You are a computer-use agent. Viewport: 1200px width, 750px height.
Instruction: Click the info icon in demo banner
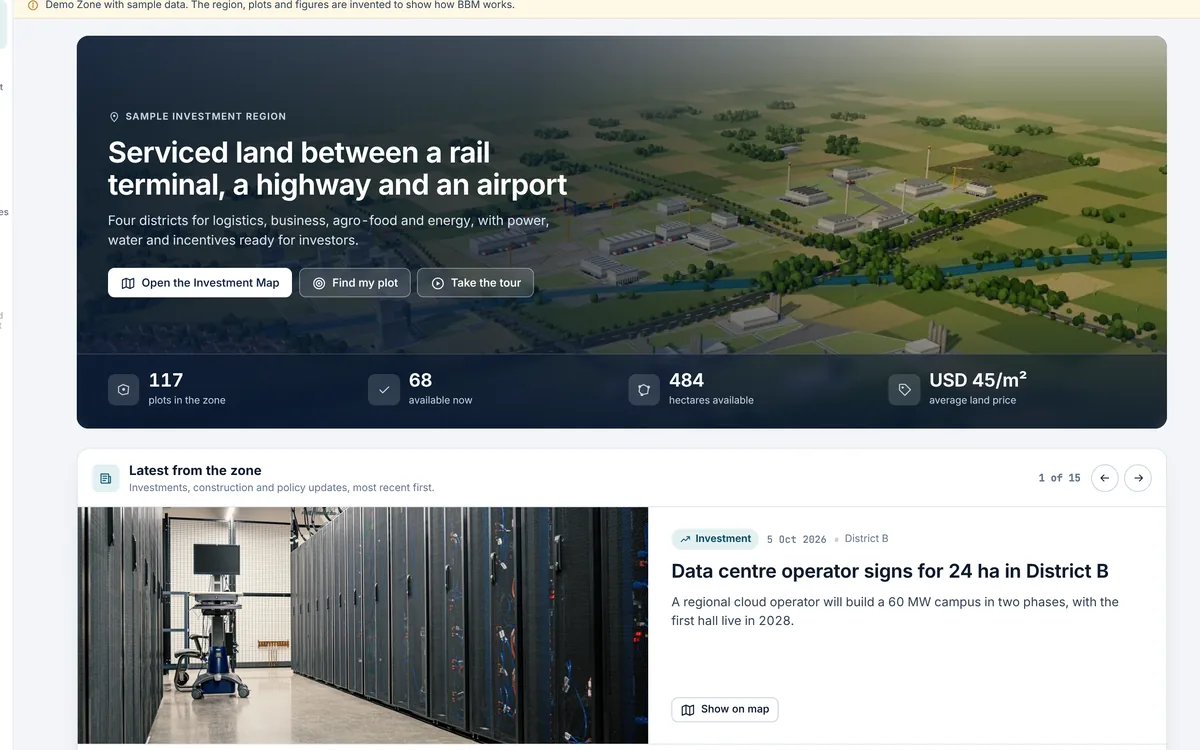click(x=33, y=5)
